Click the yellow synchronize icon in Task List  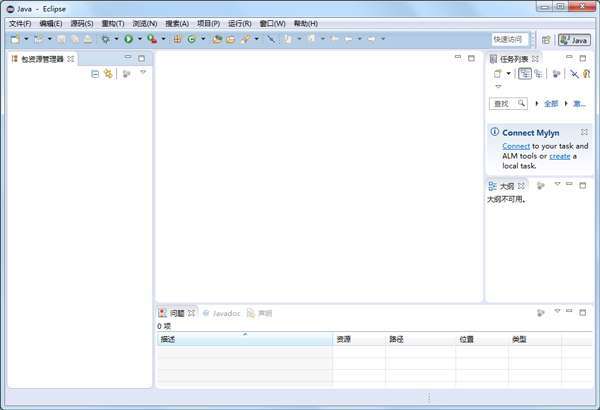tap(587, 74)
